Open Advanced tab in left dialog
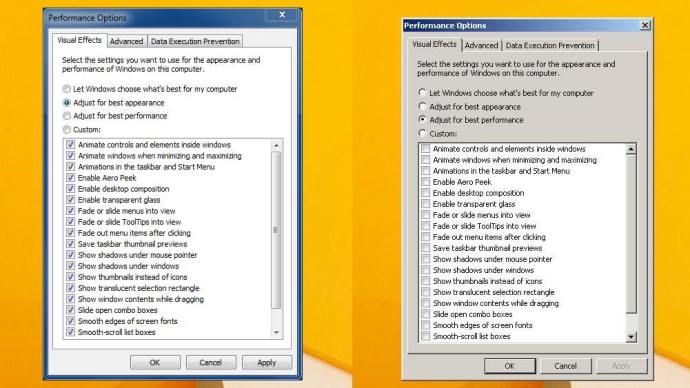The height and width of the screenshot is (388, 690). click(x=127, y=41)
